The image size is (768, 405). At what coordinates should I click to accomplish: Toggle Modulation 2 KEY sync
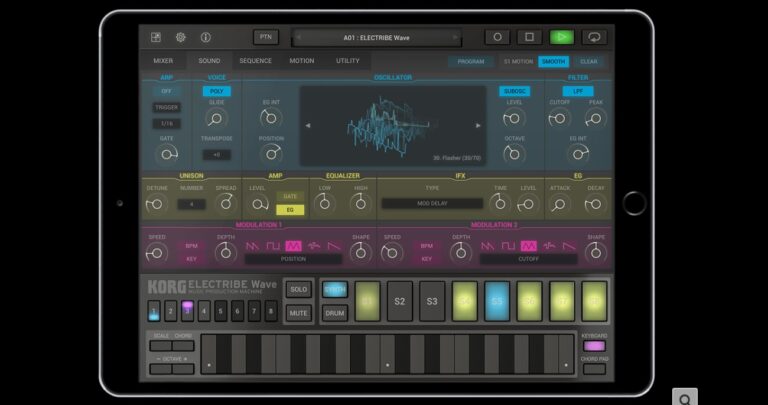427,259
